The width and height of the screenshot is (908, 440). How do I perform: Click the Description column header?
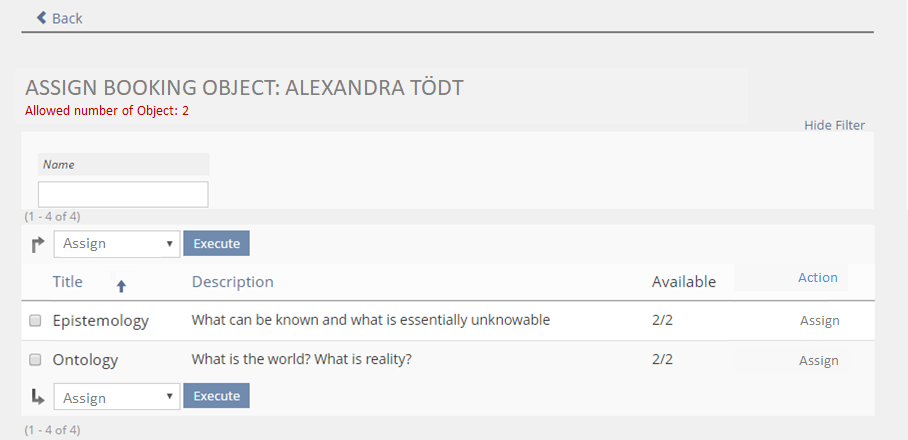click(232, 282)
